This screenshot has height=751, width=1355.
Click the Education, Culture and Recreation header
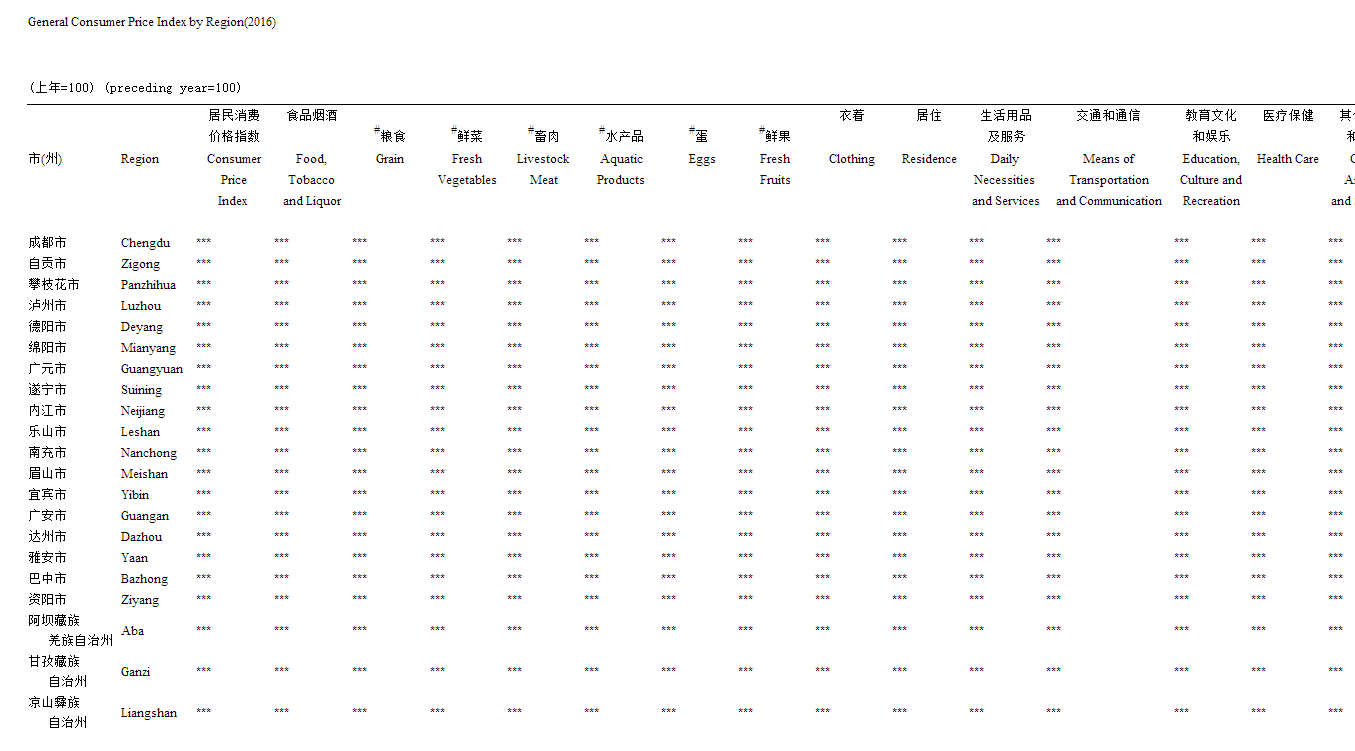pos(1211,180)
